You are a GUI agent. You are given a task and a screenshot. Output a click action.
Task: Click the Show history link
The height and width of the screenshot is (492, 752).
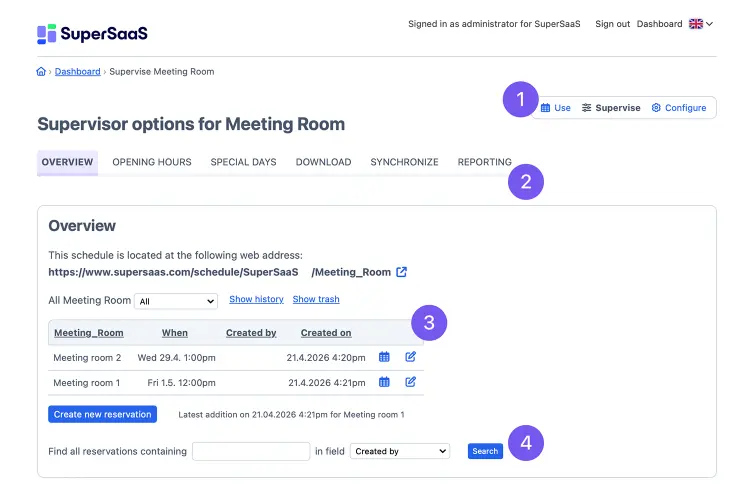257,299
